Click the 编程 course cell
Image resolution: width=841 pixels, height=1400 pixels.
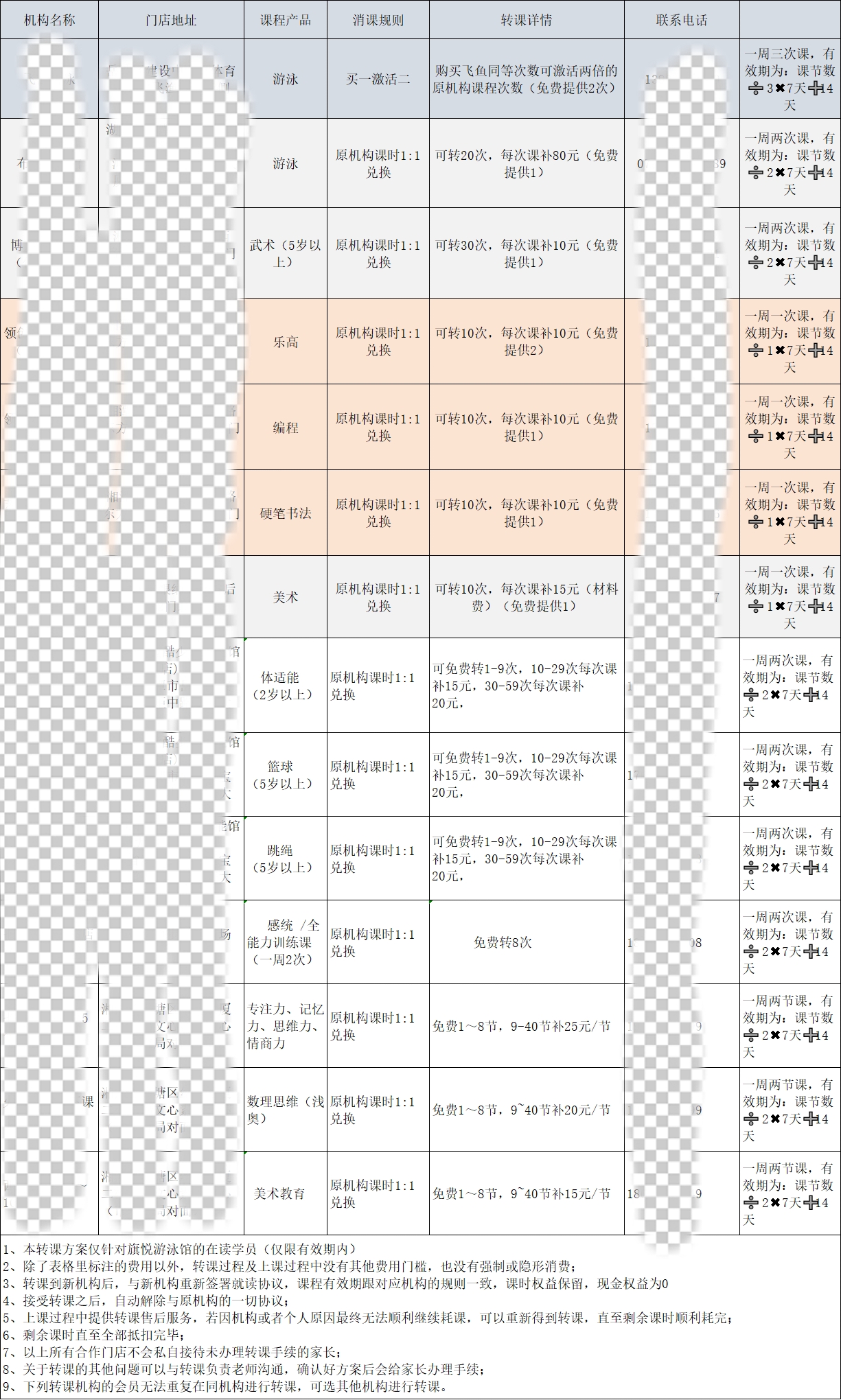(x=285, y=428)
